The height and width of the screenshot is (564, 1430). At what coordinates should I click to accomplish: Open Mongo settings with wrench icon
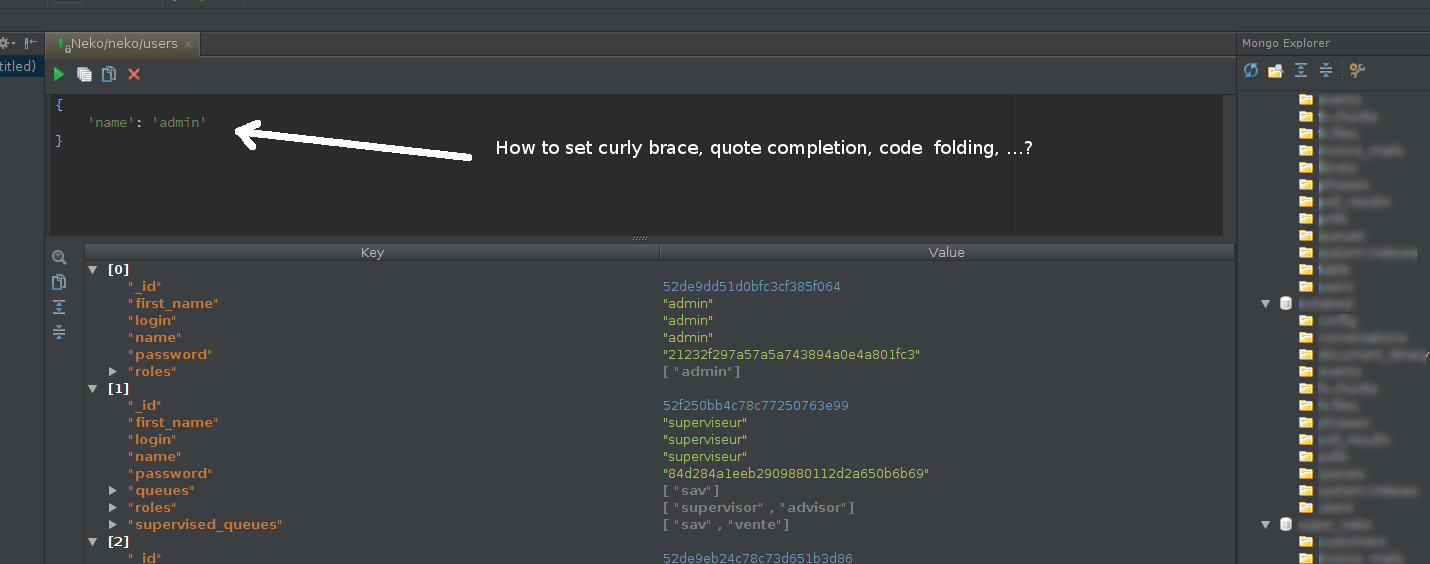[1357, 70]
